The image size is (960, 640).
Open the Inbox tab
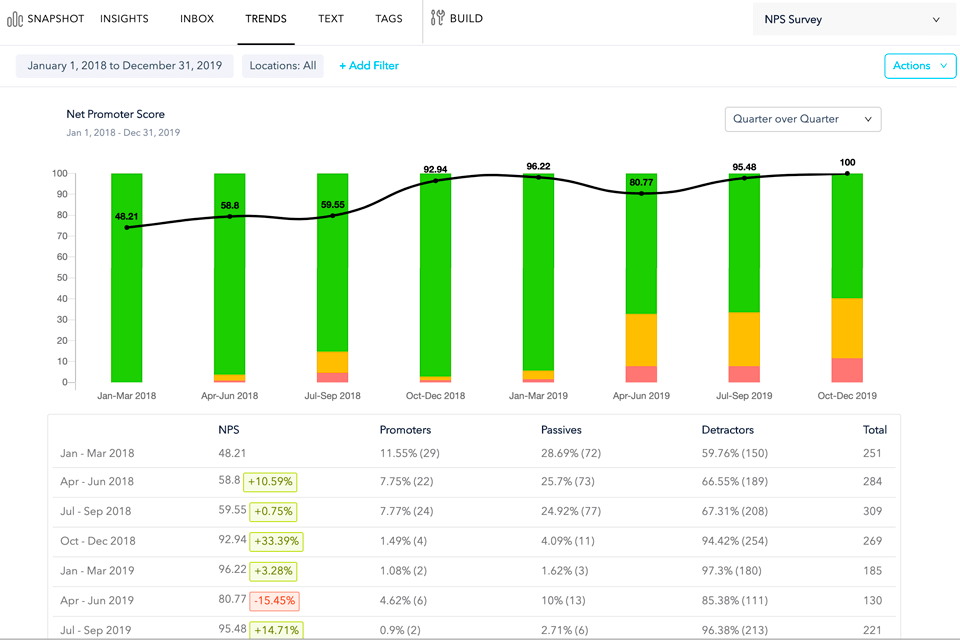[197, 19]
